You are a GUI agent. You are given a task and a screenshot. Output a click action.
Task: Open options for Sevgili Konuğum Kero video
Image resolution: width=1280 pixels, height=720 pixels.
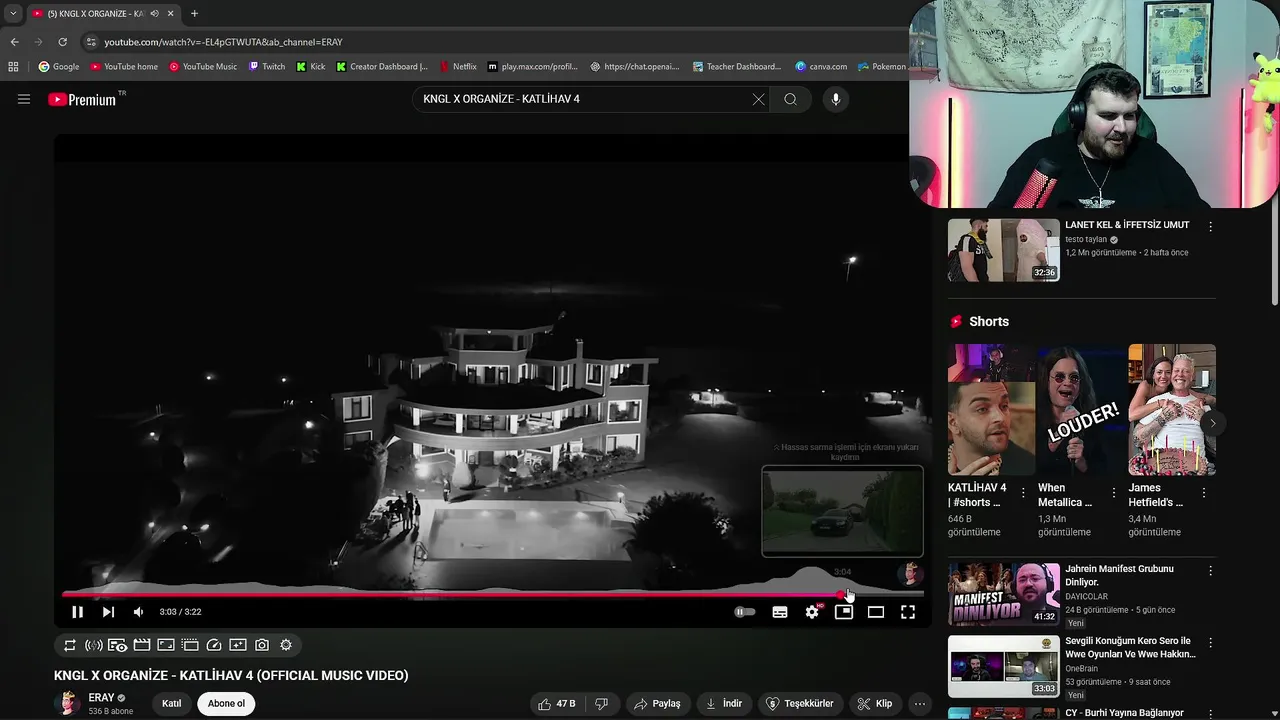click(1210, 643)
